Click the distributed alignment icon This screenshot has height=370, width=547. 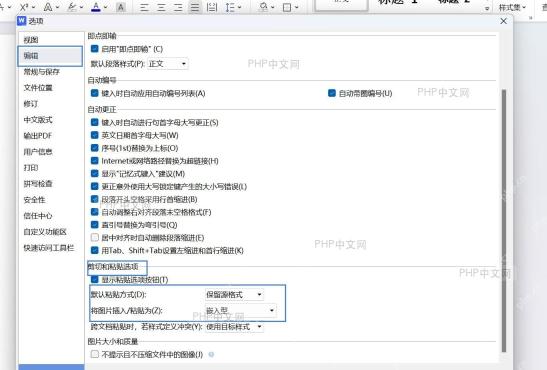[x=212, y=7]
